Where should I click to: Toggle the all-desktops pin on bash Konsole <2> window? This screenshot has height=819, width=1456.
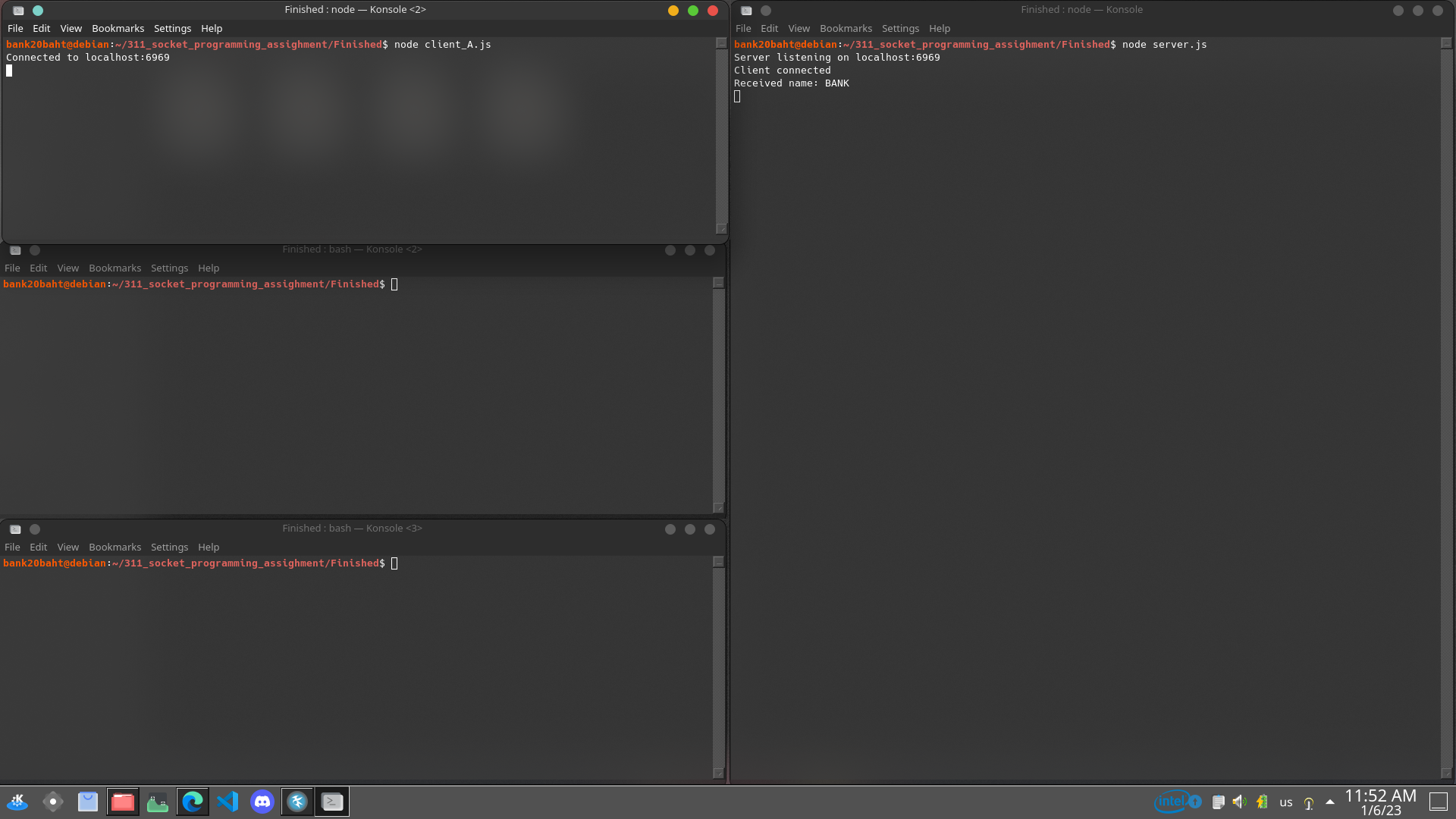[35, 250]
